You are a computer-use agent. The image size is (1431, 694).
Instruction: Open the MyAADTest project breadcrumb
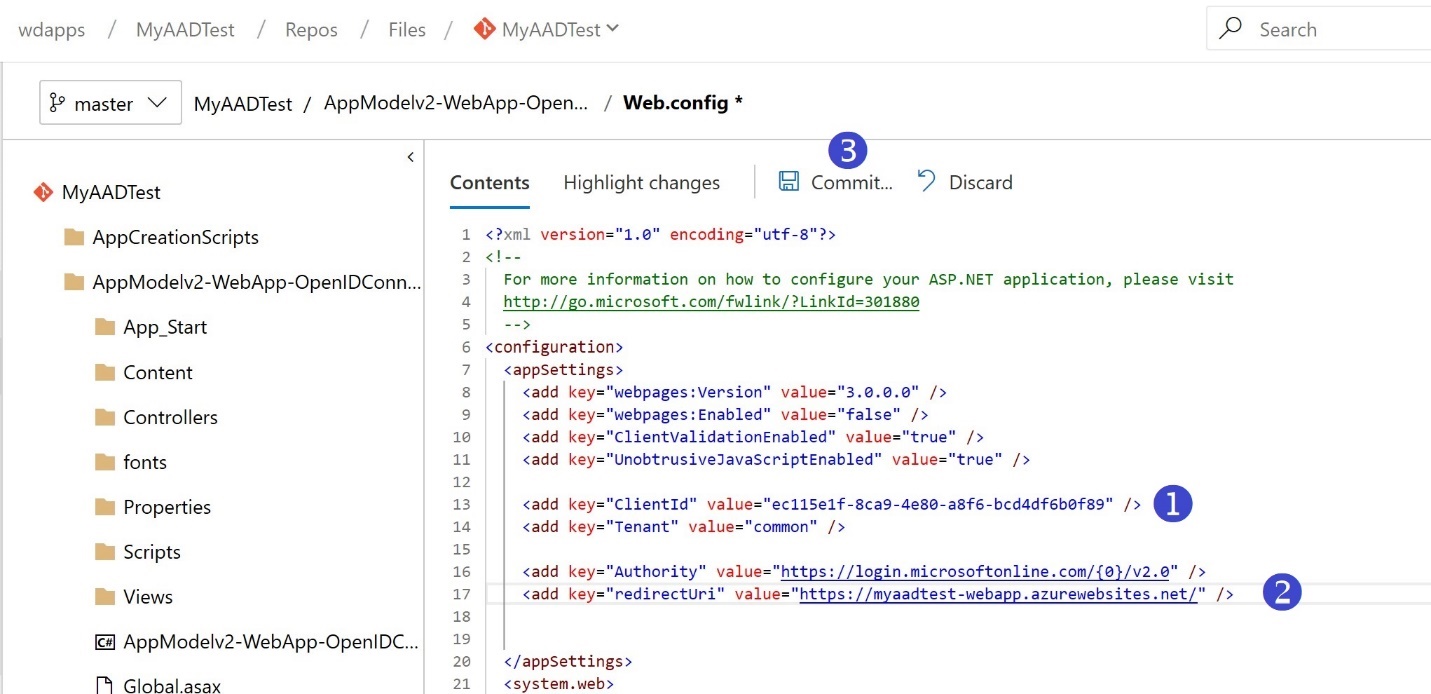coord(185,30)
